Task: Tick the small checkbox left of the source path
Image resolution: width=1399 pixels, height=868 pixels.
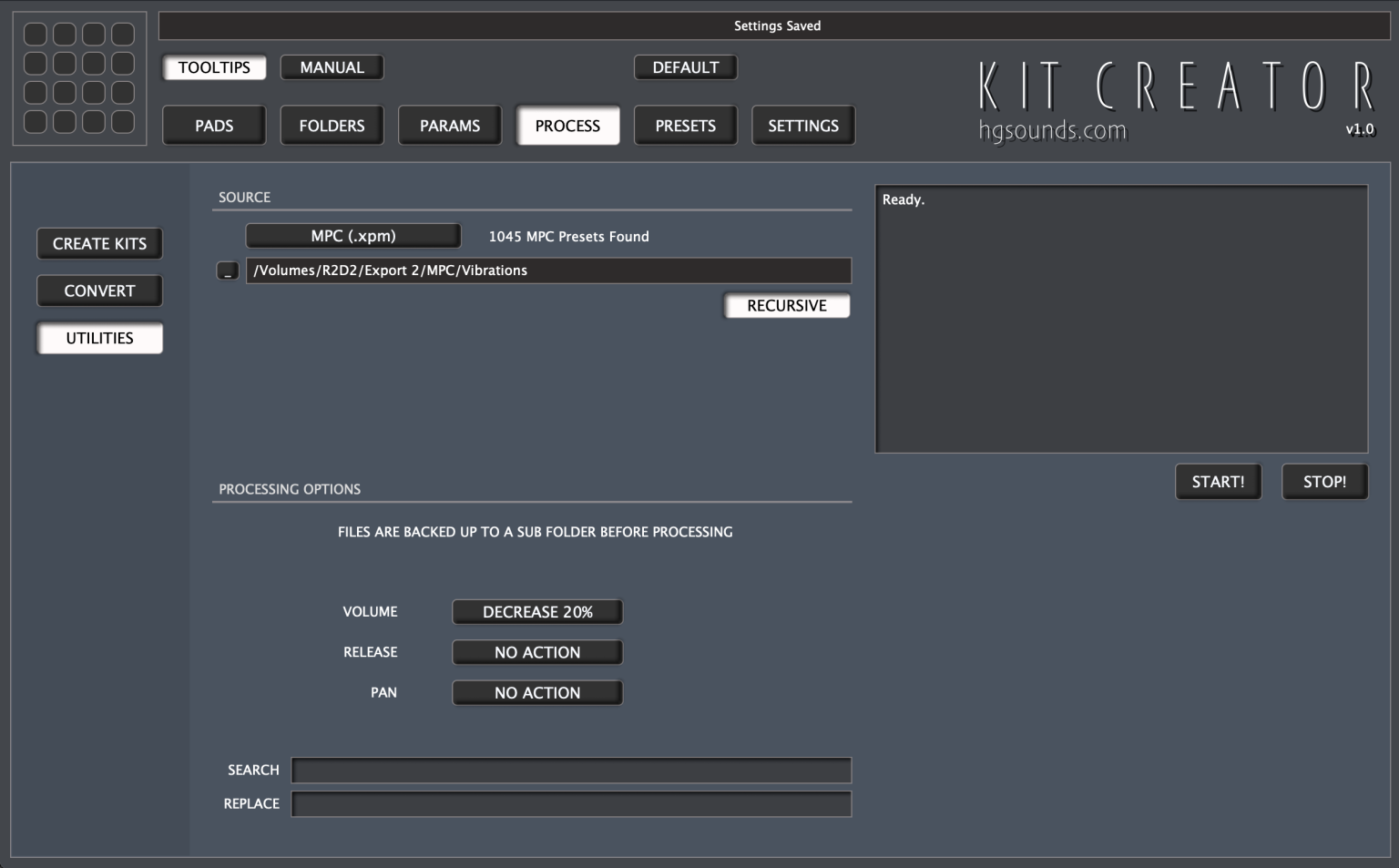Action: [228, 271]
